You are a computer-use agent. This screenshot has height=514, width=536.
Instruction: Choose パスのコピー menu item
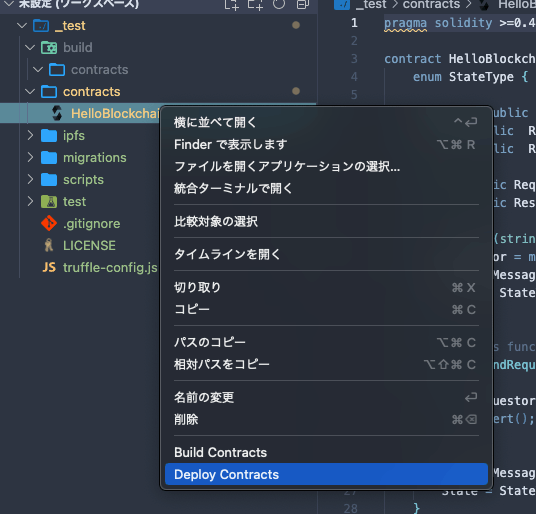click(x=326, y=342)
